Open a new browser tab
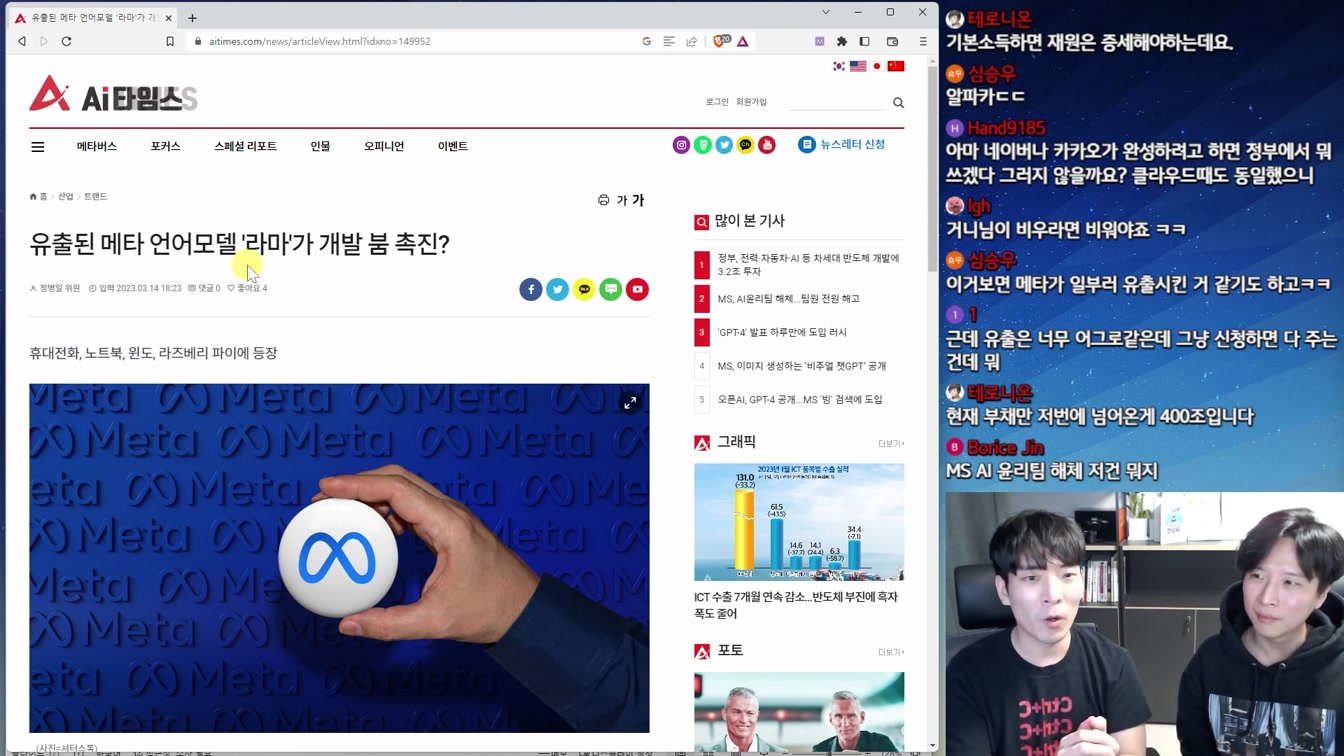The width and height of the screenshot is (1344, 756). coord(192,18)
